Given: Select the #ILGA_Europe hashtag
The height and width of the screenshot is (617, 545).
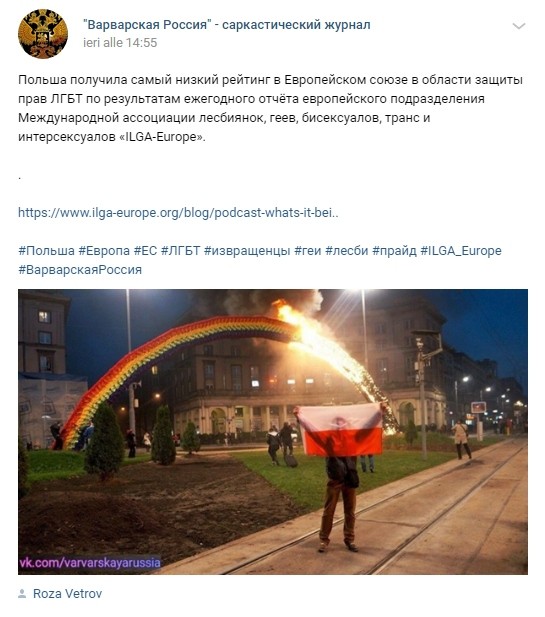Looking at the screenshot, I should [x=461, y=251].
